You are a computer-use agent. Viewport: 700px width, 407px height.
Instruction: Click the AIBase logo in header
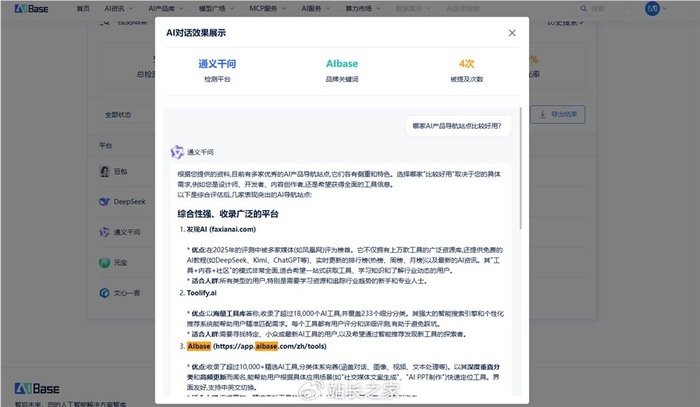tap(31, 8)
